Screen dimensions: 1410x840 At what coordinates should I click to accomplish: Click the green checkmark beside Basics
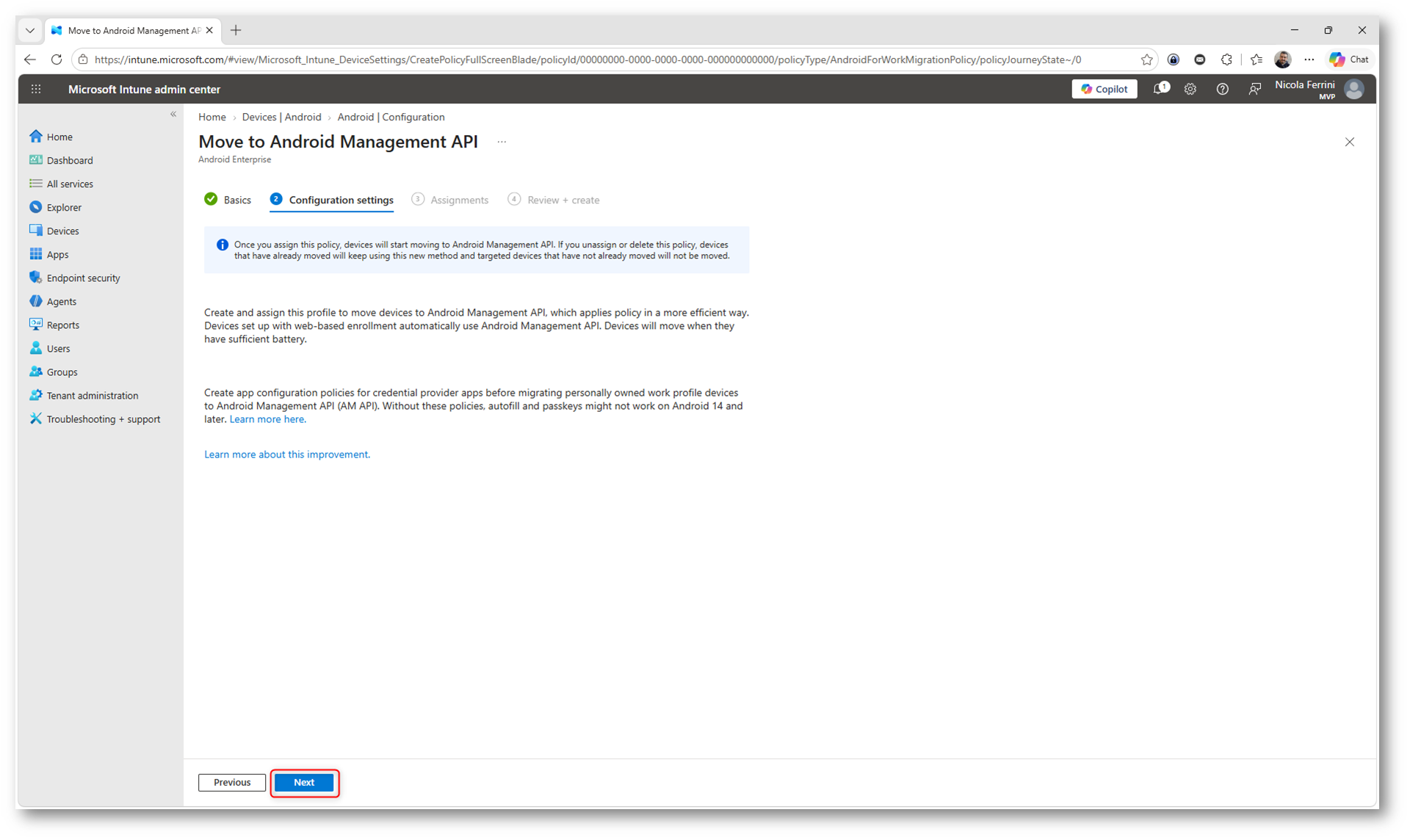[x=211, y=199]
